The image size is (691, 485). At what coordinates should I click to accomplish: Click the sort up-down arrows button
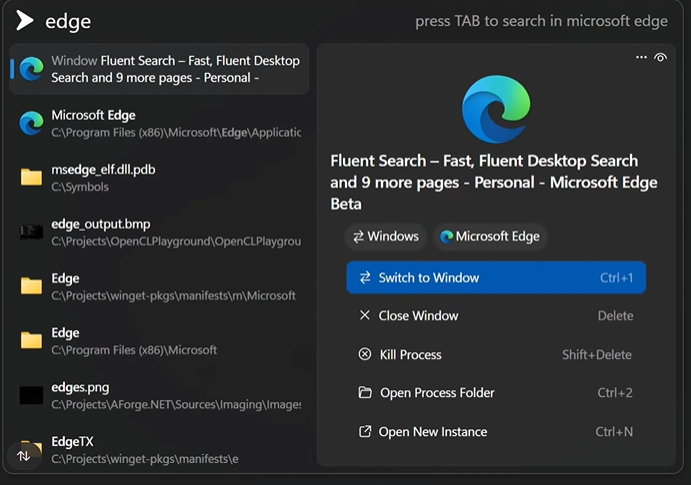[23, 456]
